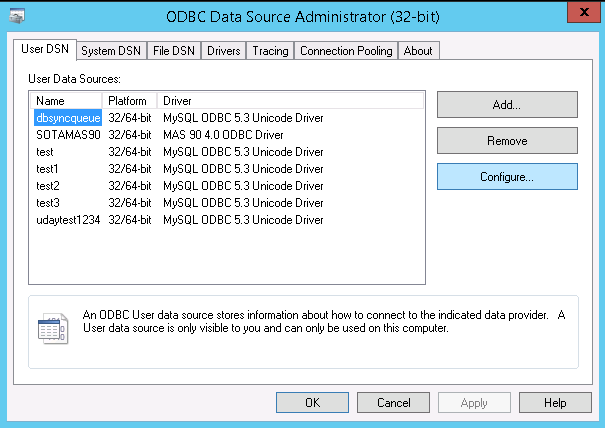Select the Connection Pooling tab

(x=346, y=51)
